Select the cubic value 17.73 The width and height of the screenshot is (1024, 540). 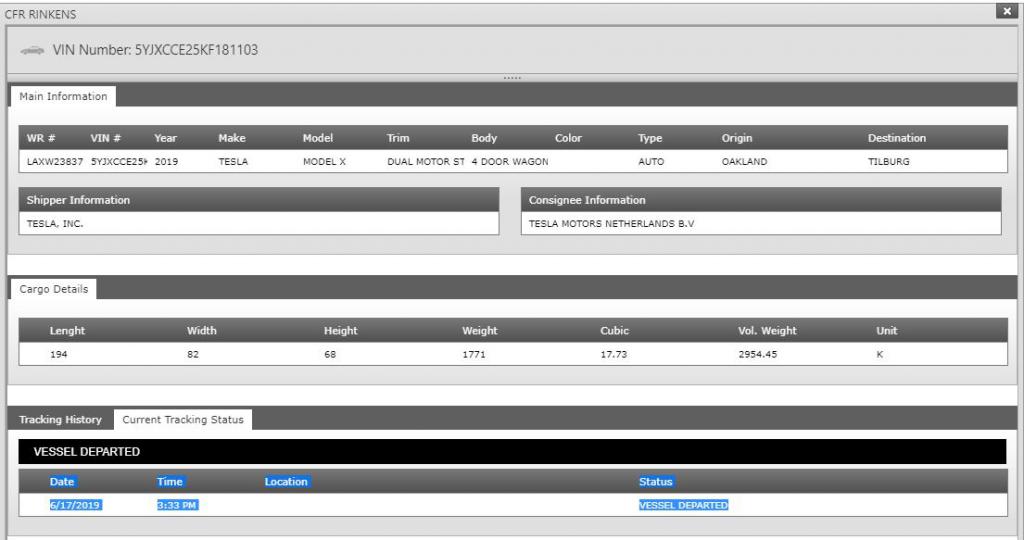point(614,354)
